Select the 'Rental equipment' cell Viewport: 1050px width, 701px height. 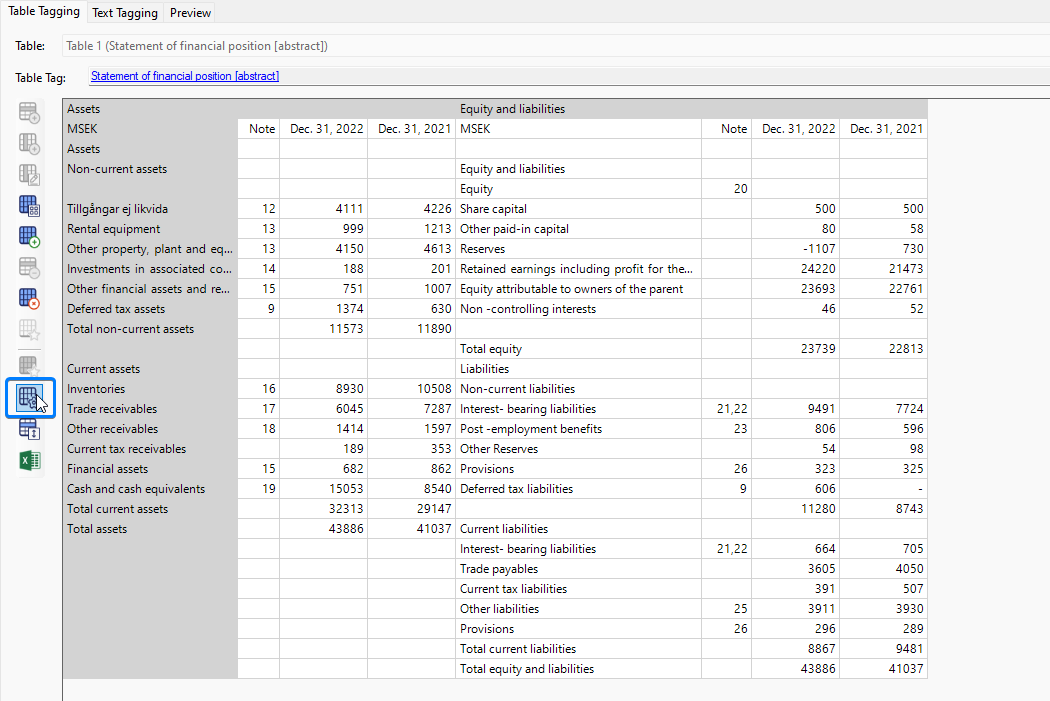[151, 229]
